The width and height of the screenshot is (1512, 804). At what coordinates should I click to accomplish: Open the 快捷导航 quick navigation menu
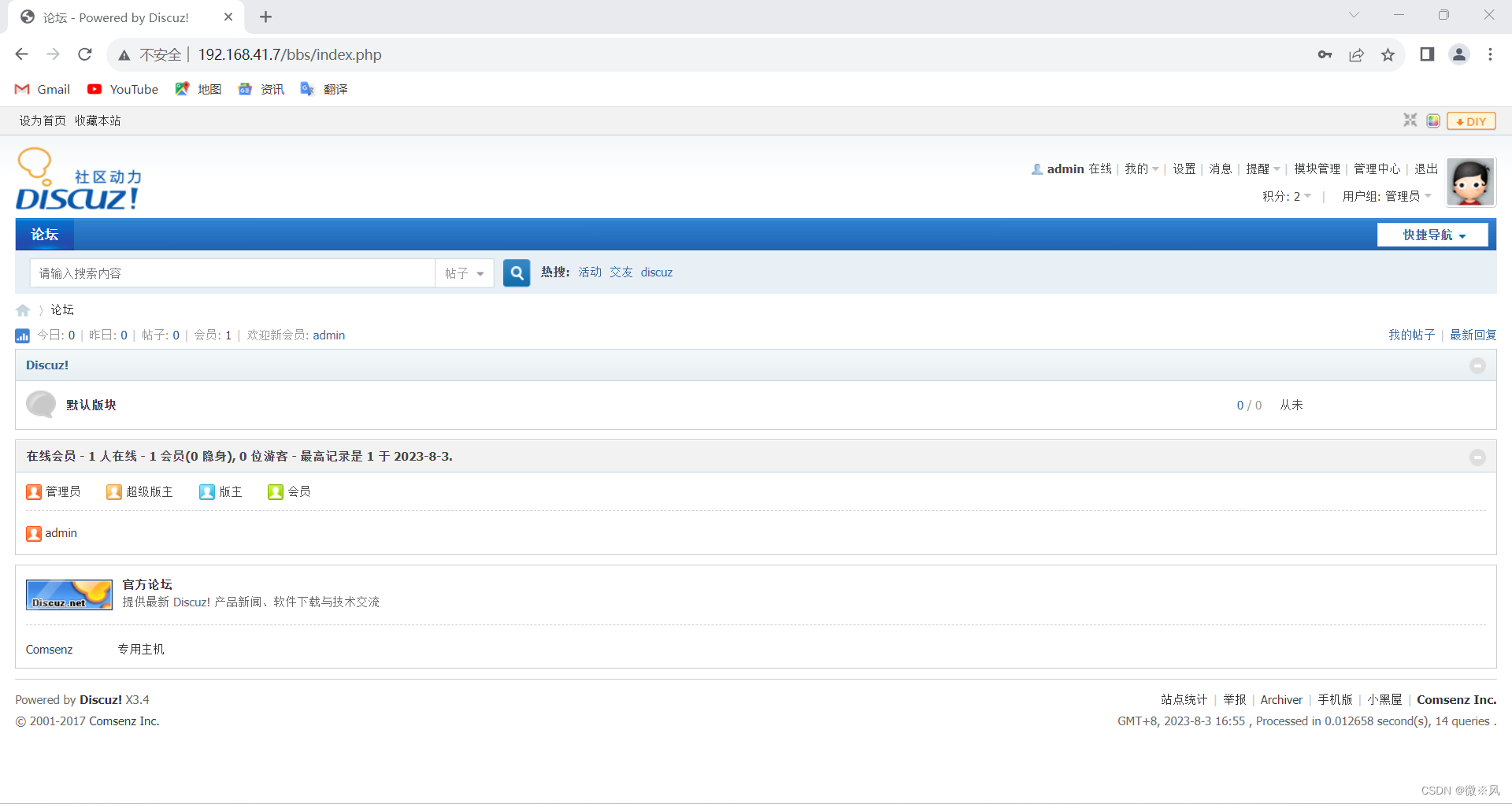[1432, 235]
